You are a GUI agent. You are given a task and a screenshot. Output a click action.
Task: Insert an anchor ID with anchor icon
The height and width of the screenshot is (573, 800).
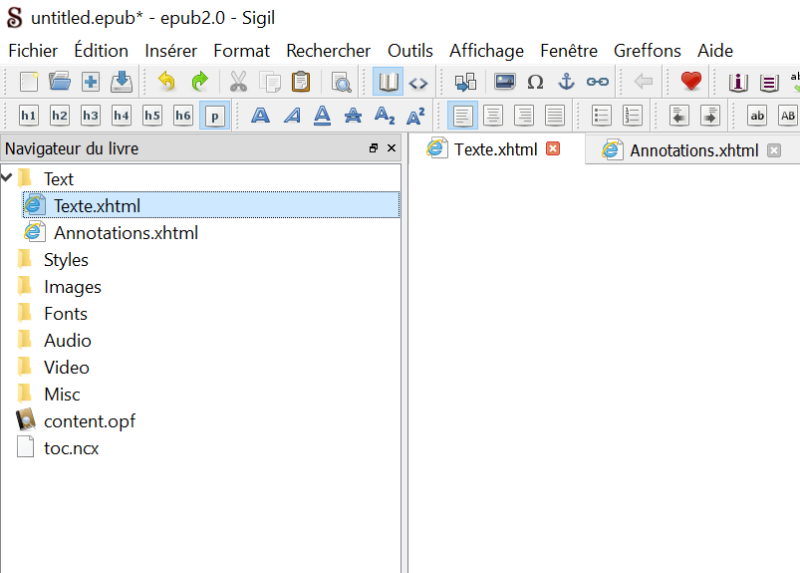click(x=566, y=82)
